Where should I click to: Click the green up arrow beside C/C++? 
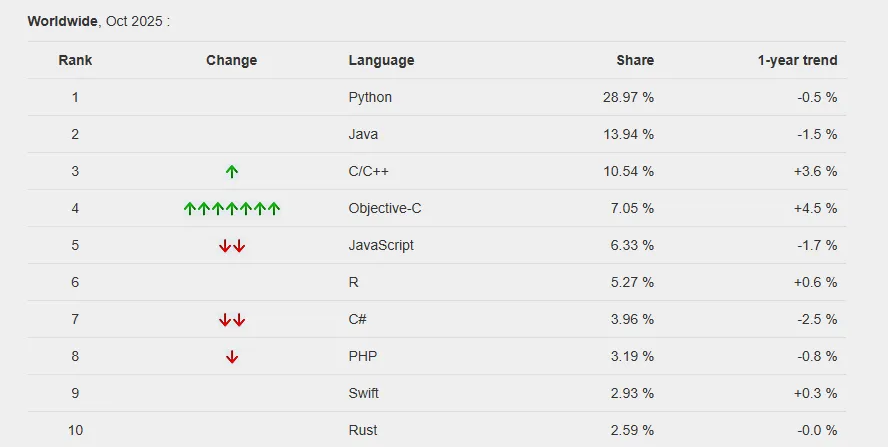coord(232,171)
